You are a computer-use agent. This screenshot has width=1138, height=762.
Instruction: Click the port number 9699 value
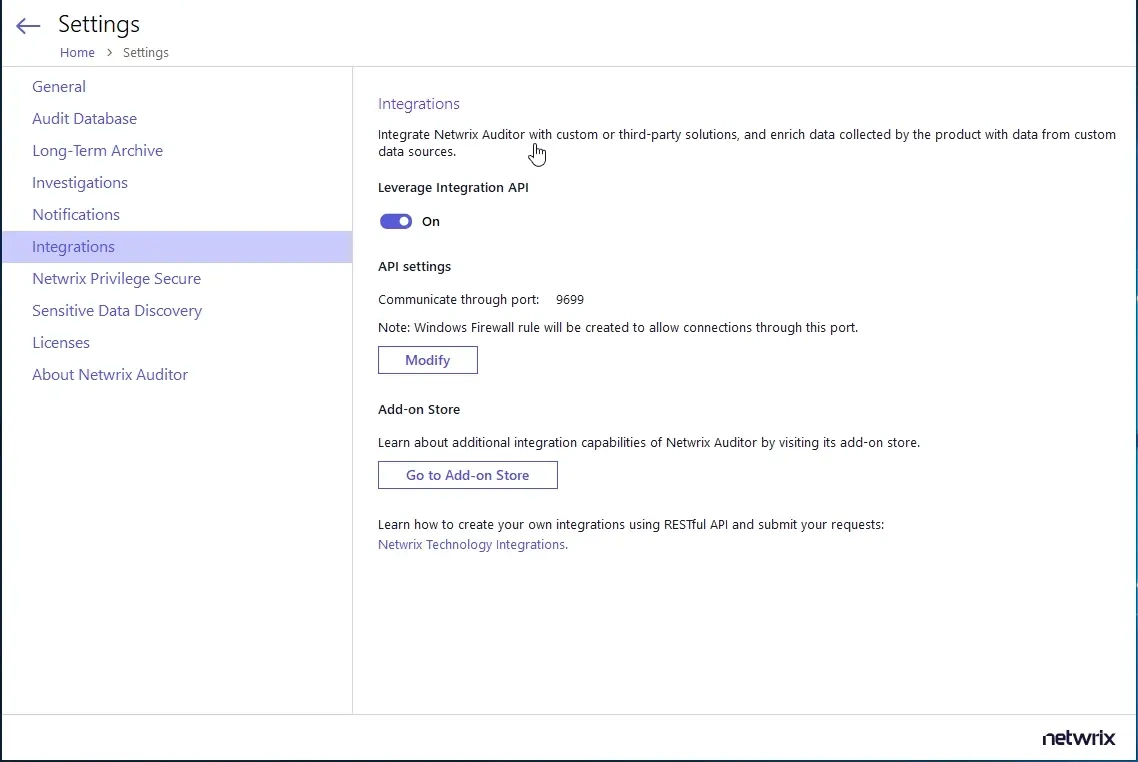click(570, 299)
